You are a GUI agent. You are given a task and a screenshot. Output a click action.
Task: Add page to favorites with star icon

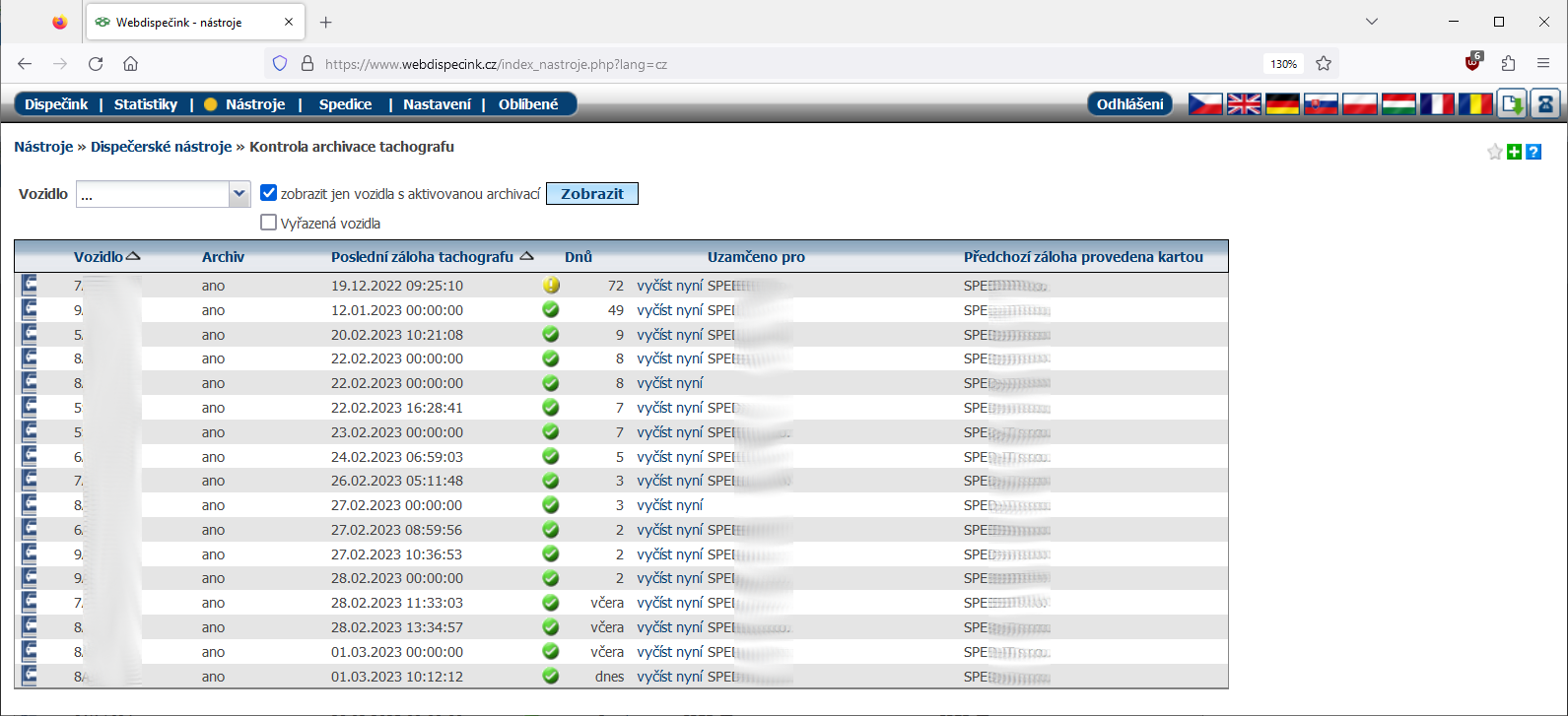pos(1495,152)
